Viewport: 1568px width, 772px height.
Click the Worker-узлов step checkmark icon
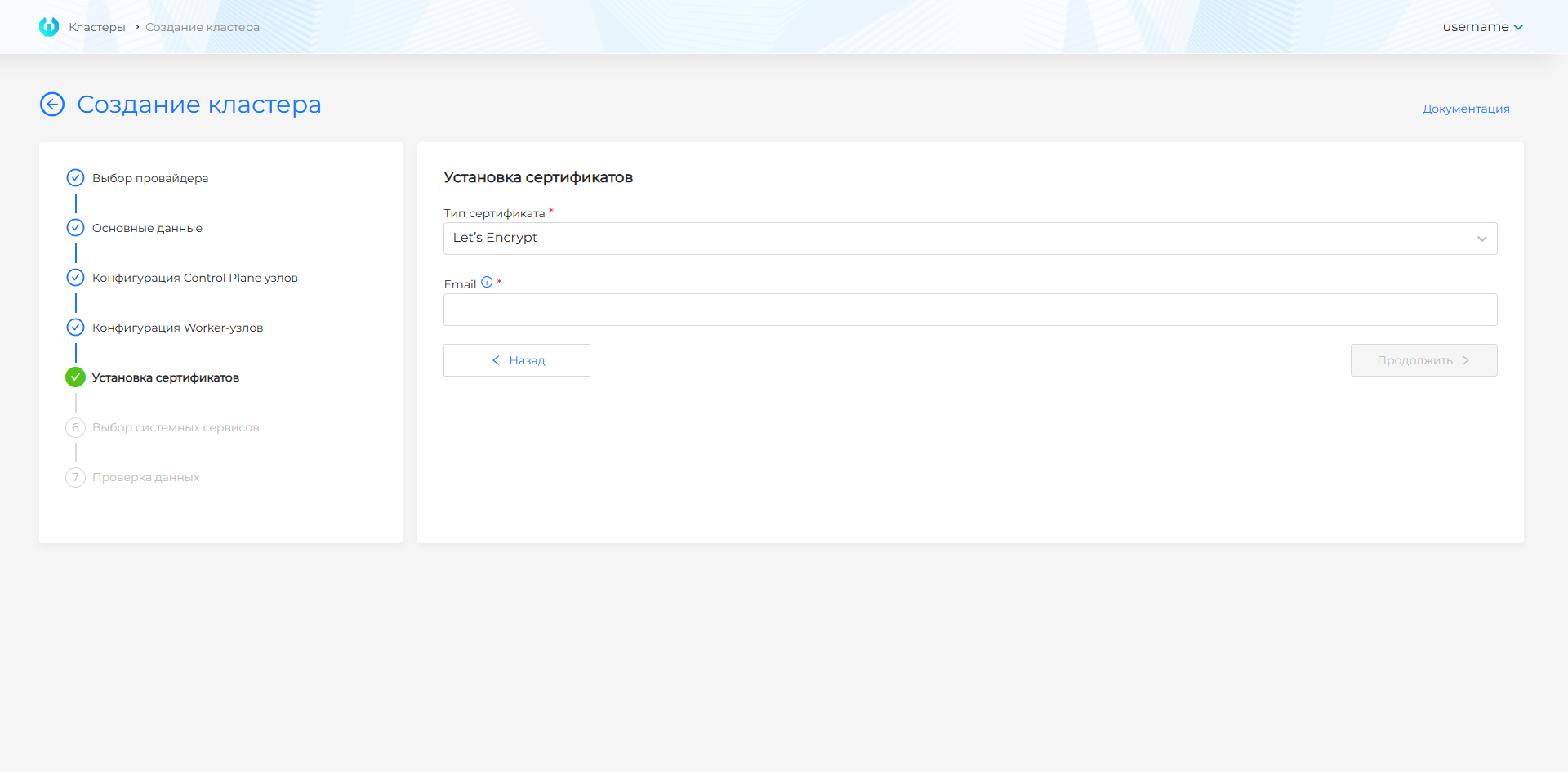pyautogui.click(x=75, y=328)
